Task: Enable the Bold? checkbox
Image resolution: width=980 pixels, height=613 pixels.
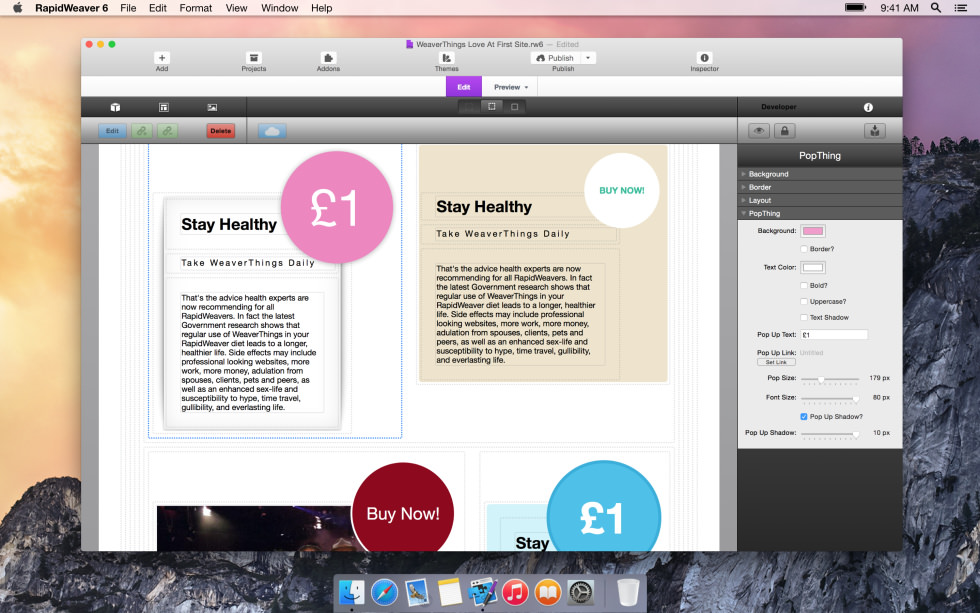Action: (x=804, y=285)
